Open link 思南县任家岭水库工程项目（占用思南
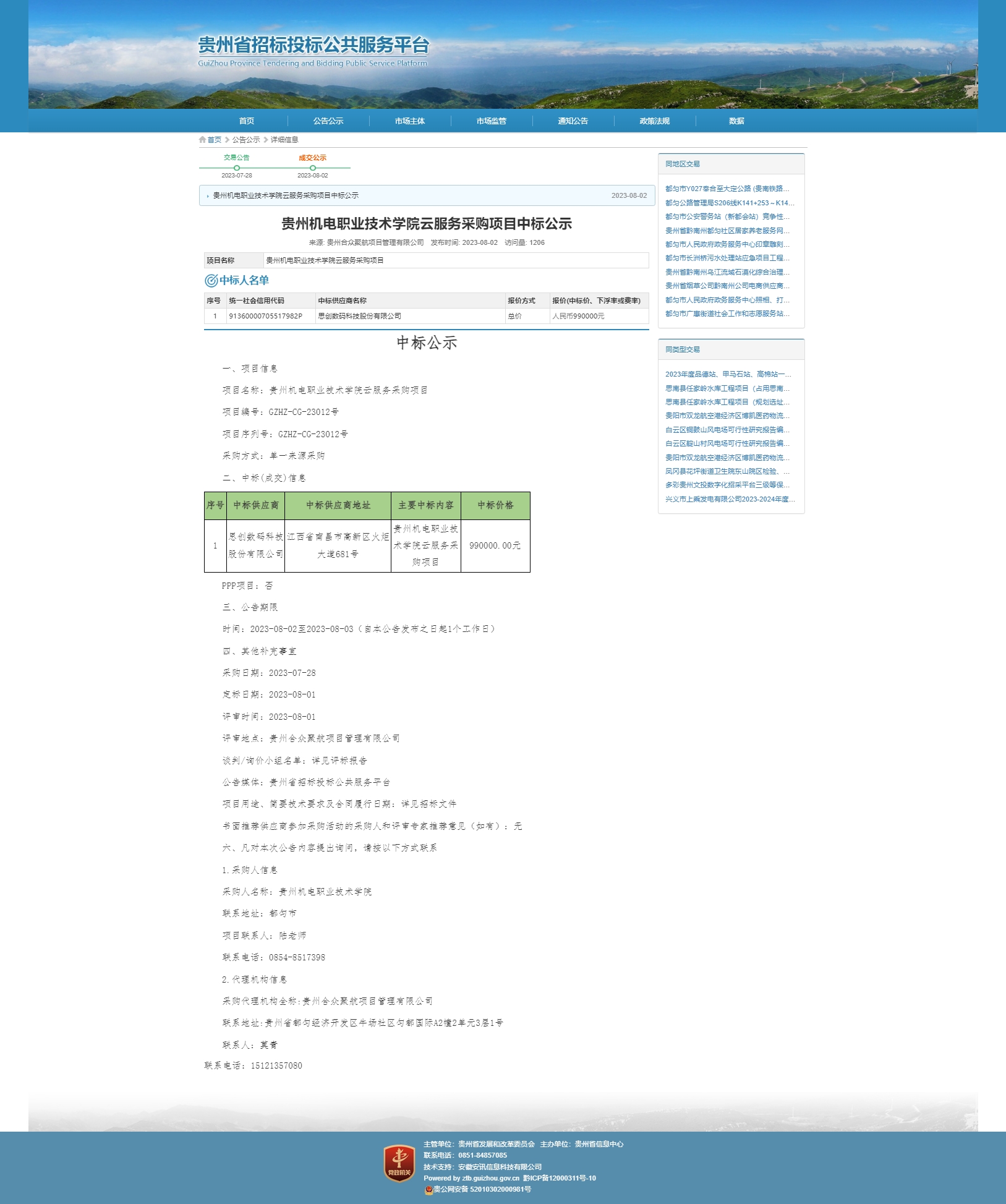1006x1204 pixels. (x=727, y=388)
